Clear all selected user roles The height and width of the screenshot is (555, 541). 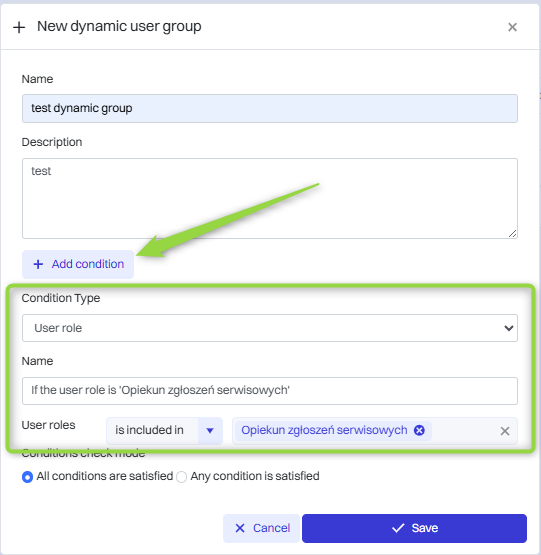pyautogui.click(x=505, y=431)
